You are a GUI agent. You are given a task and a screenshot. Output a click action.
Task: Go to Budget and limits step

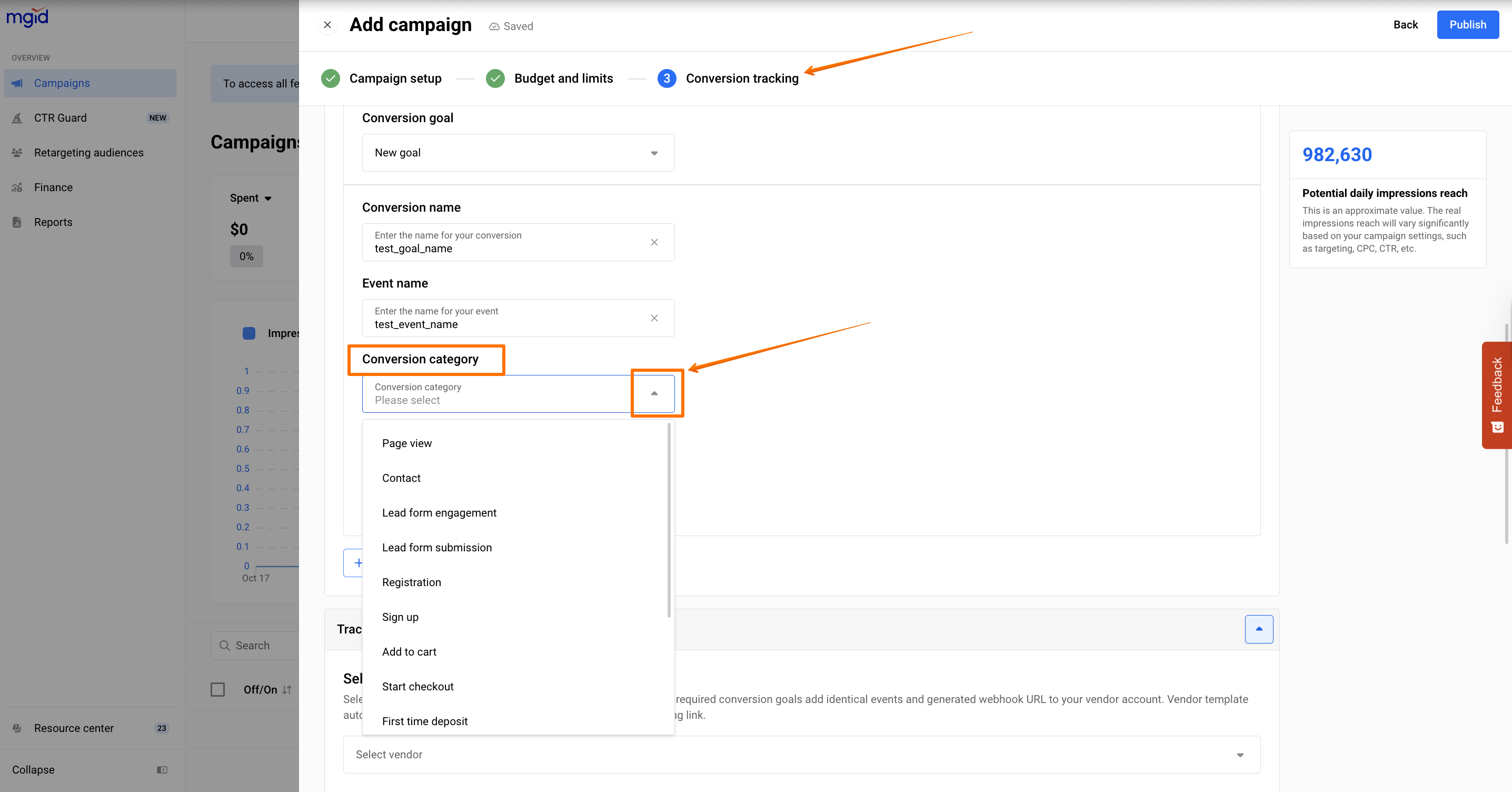click(562, 78)
